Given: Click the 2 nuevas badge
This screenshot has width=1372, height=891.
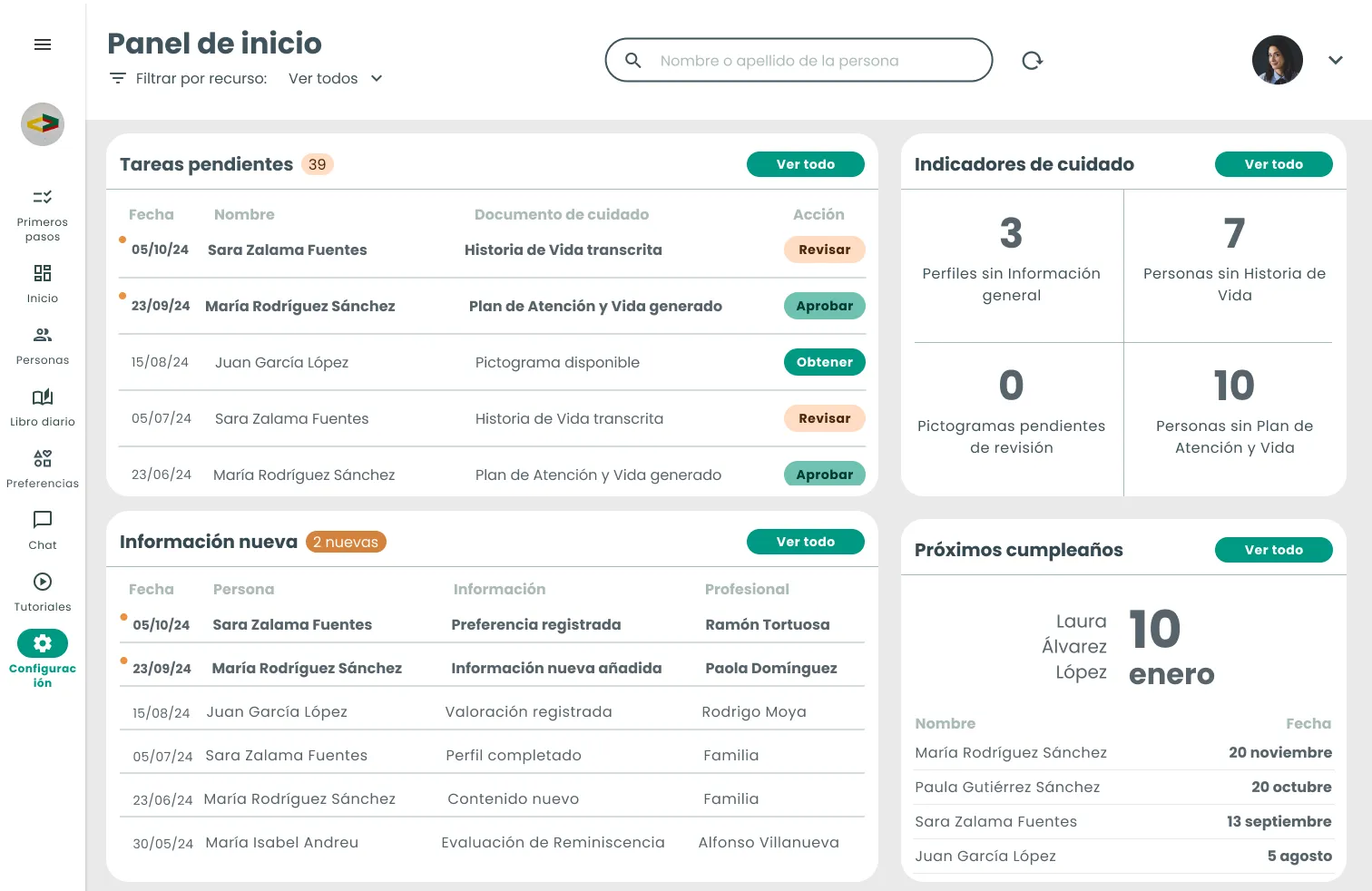Looking at the screenshot, I should [x=346, y=542].
